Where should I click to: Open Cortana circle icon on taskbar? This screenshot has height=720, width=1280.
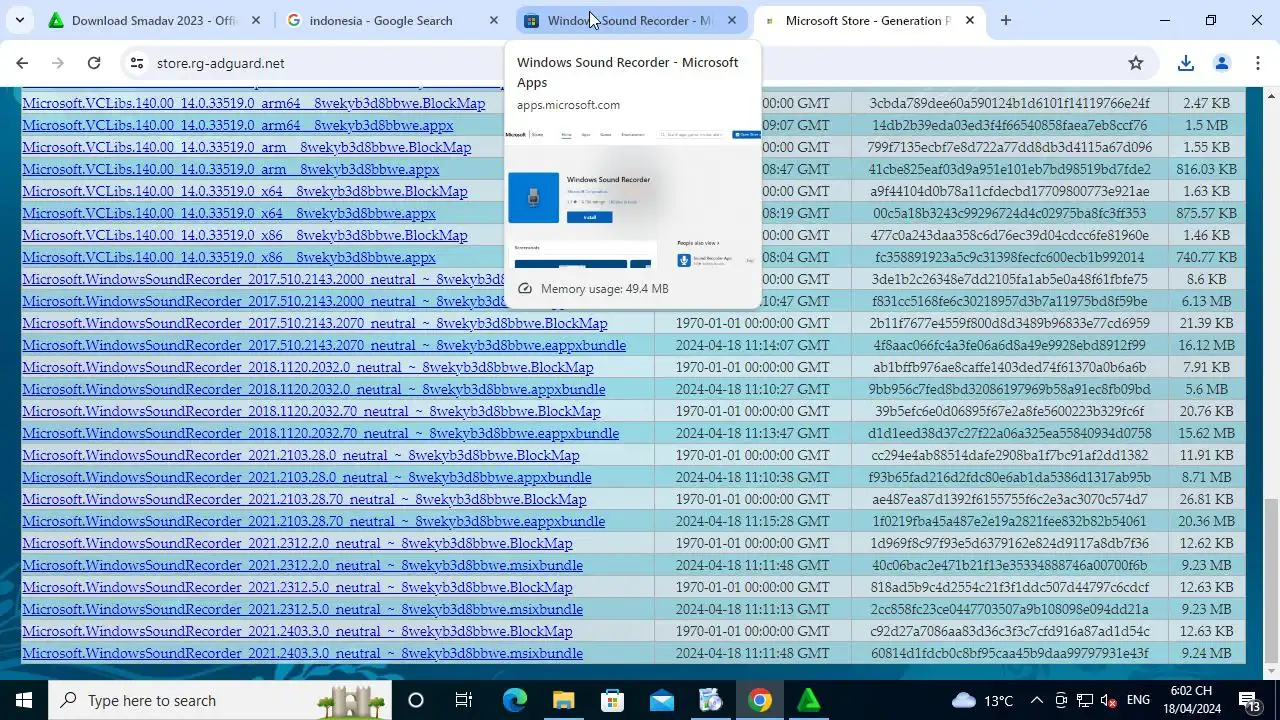[x=416, y=700]
